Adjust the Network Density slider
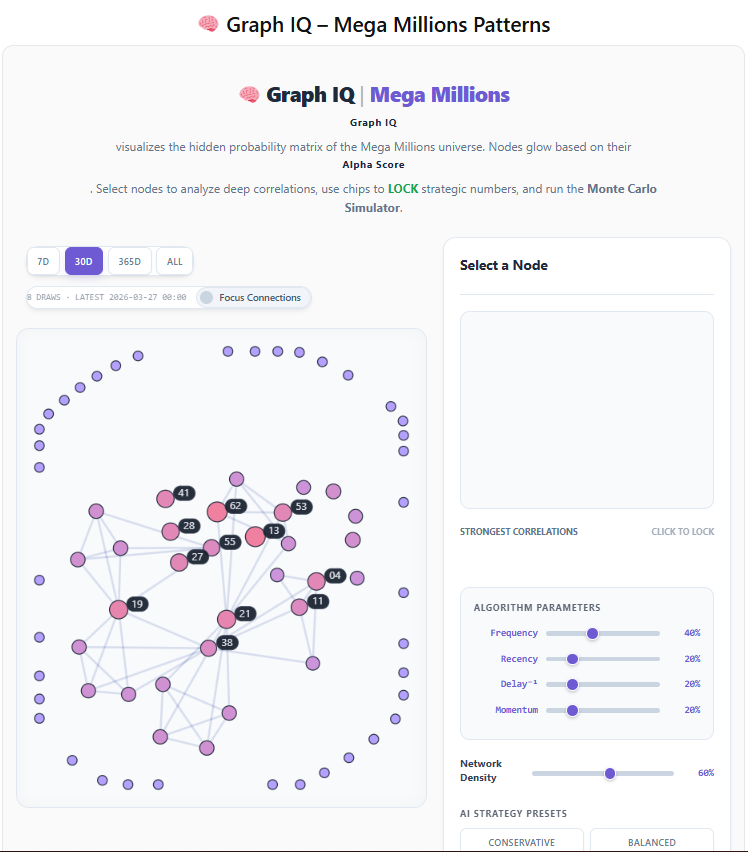 (x=610, y=773)
